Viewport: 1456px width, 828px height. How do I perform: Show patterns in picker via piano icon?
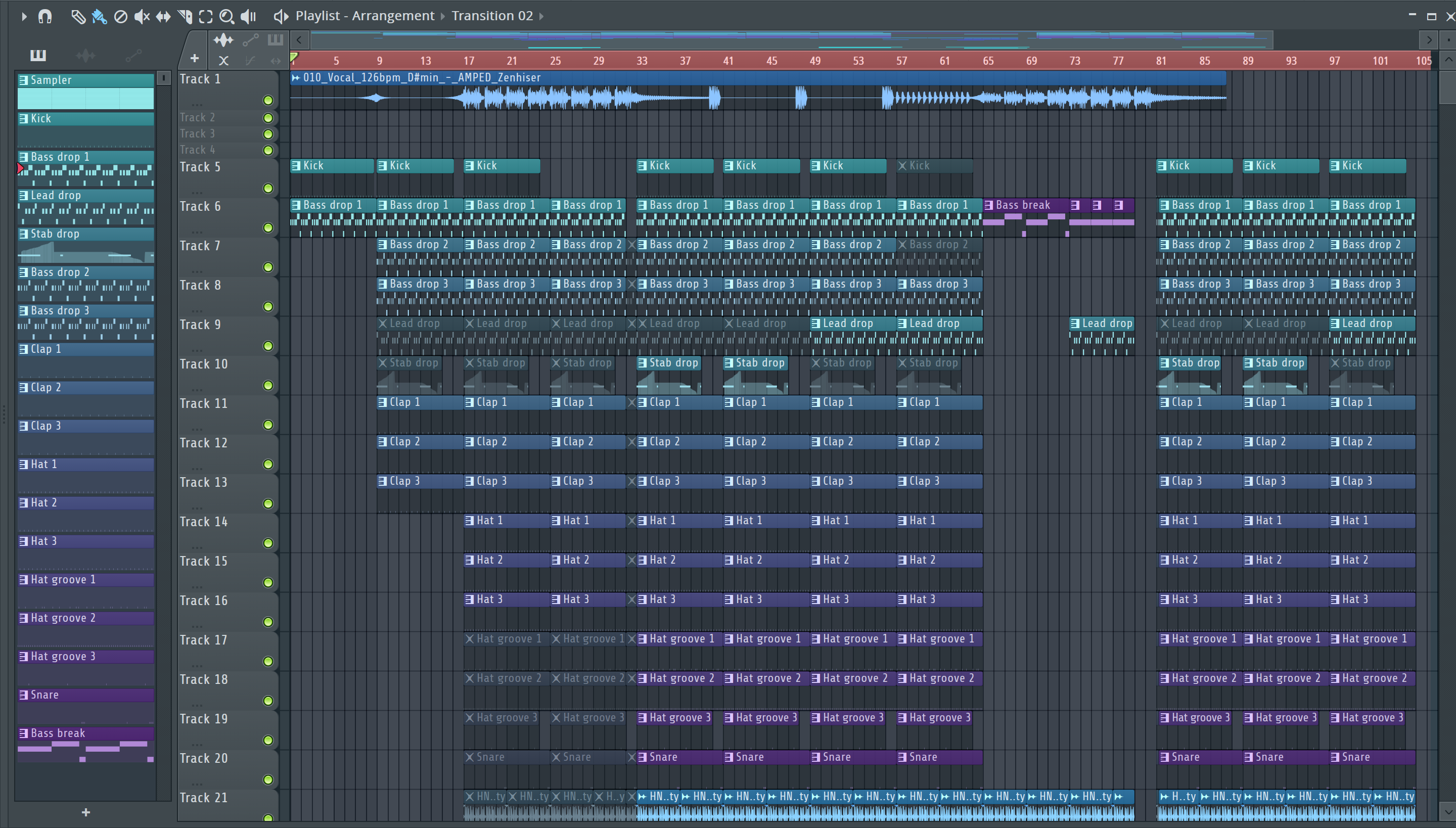[38, 55]
